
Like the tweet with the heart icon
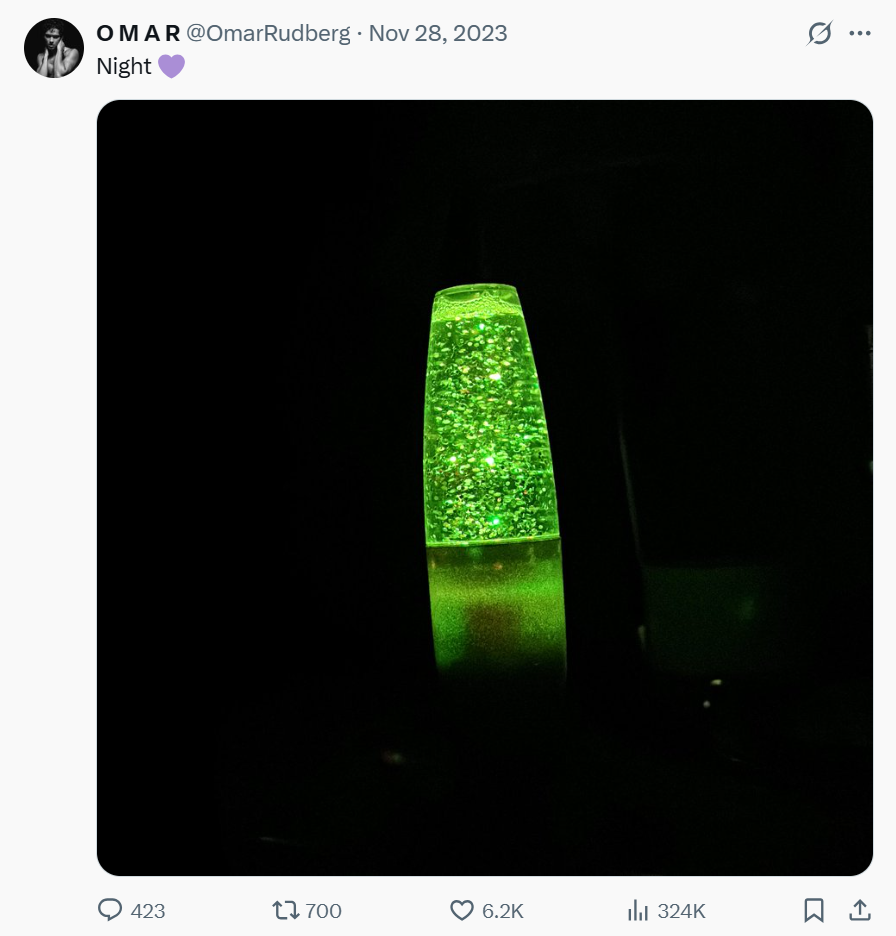(461, 910)
